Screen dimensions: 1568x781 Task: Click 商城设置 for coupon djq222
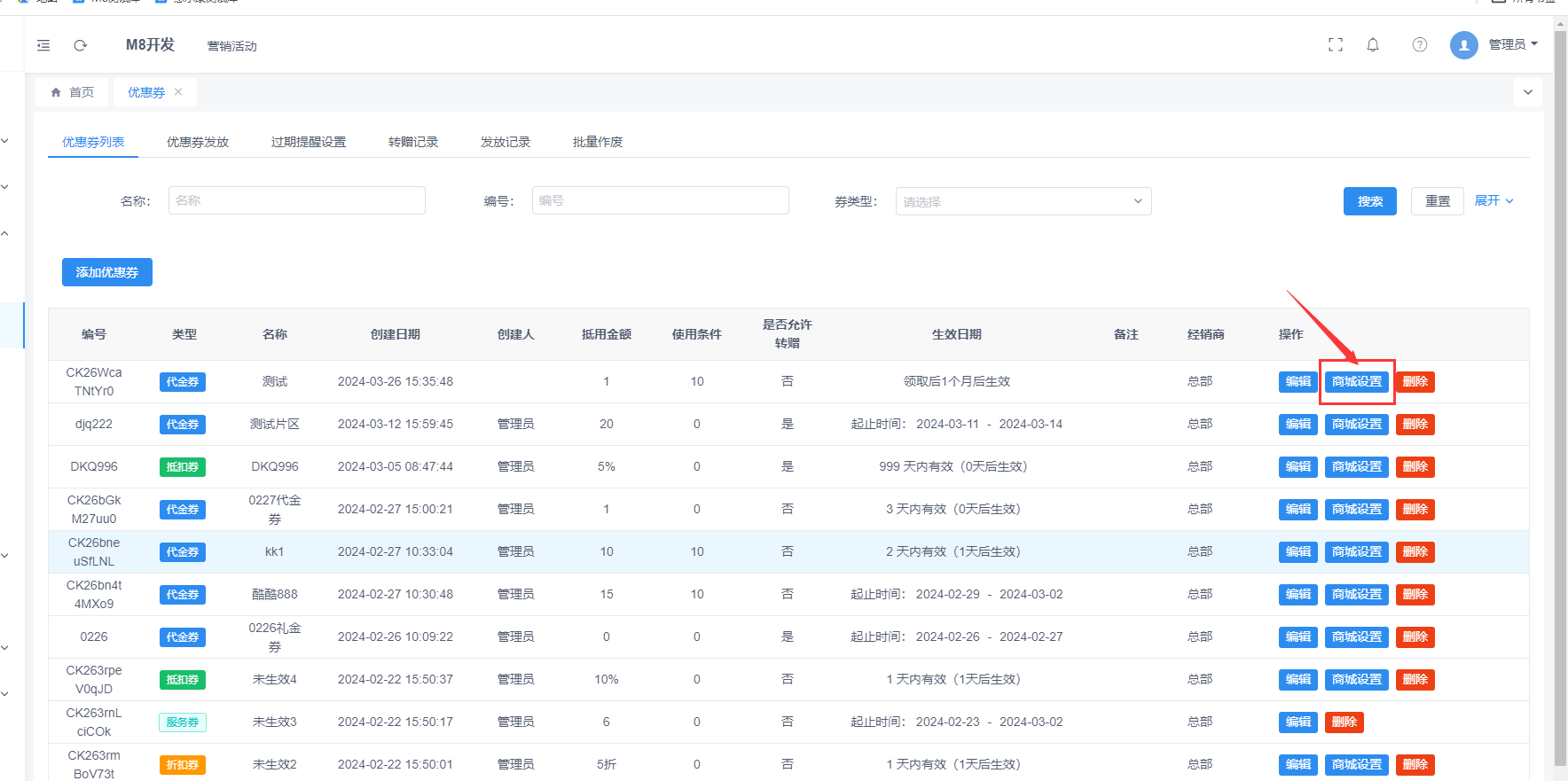point(1356,425)
